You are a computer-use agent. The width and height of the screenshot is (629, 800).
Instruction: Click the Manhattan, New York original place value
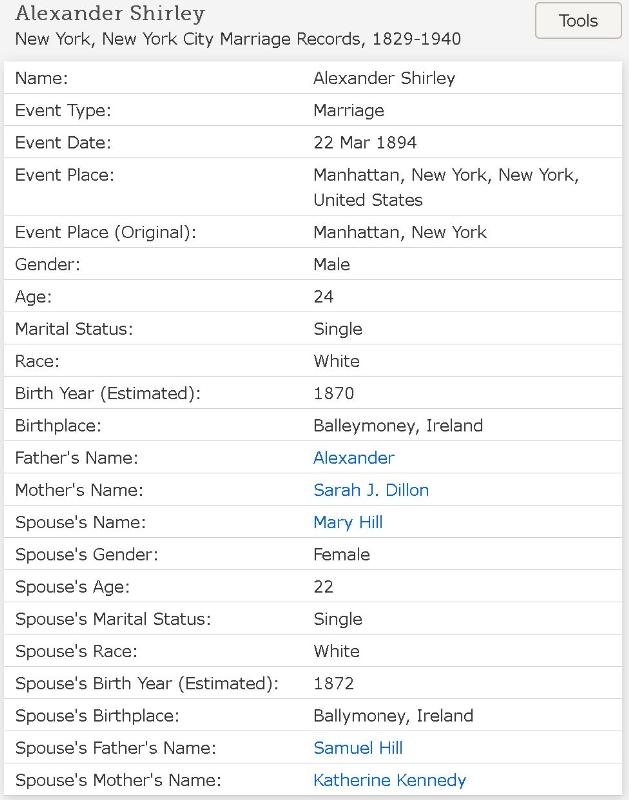click(x=400, y=232)
